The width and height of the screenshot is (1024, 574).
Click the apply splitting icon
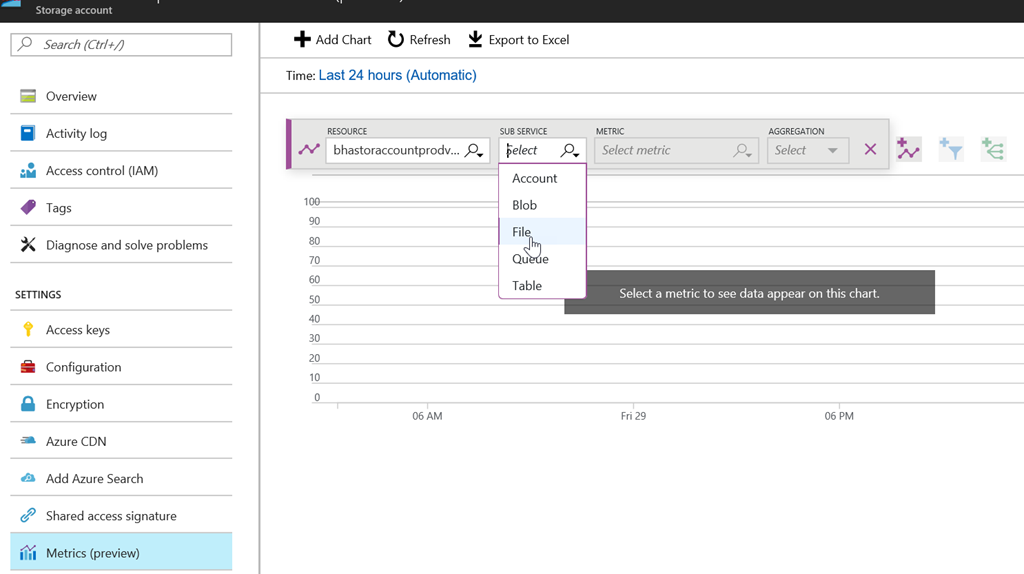click(992, 150)
